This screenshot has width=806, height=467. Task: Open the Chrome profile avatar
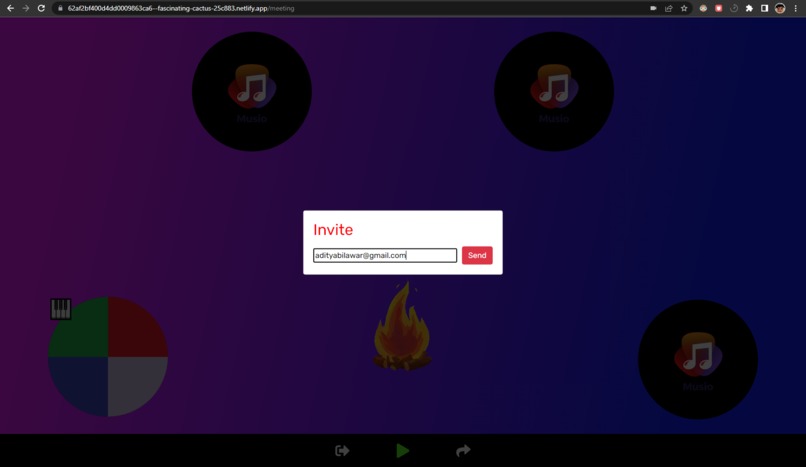[x=780, y=8]
